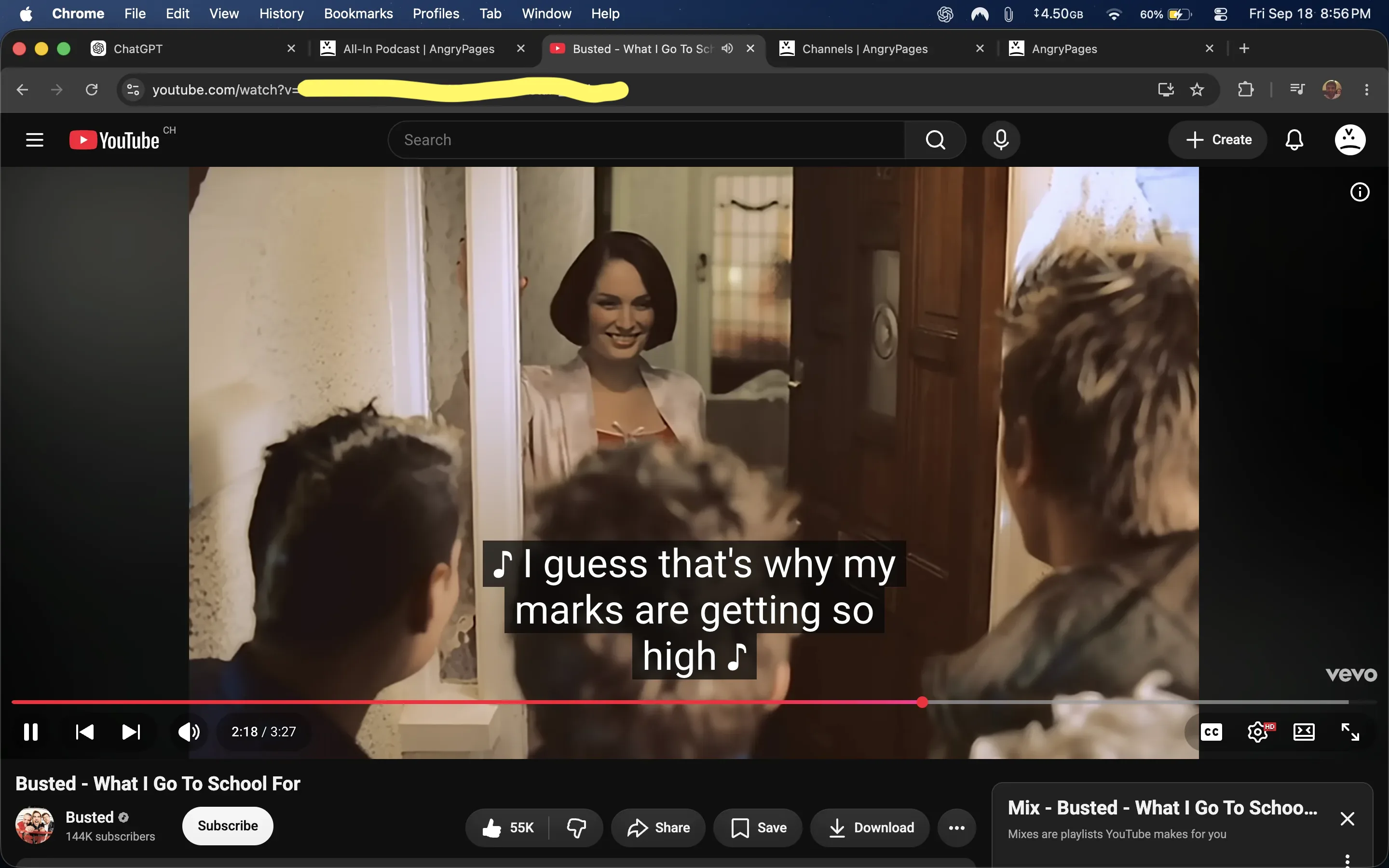Go back in Chrome
The width and height of the screenshot is (1389, 868).
[x=22, y=90]
